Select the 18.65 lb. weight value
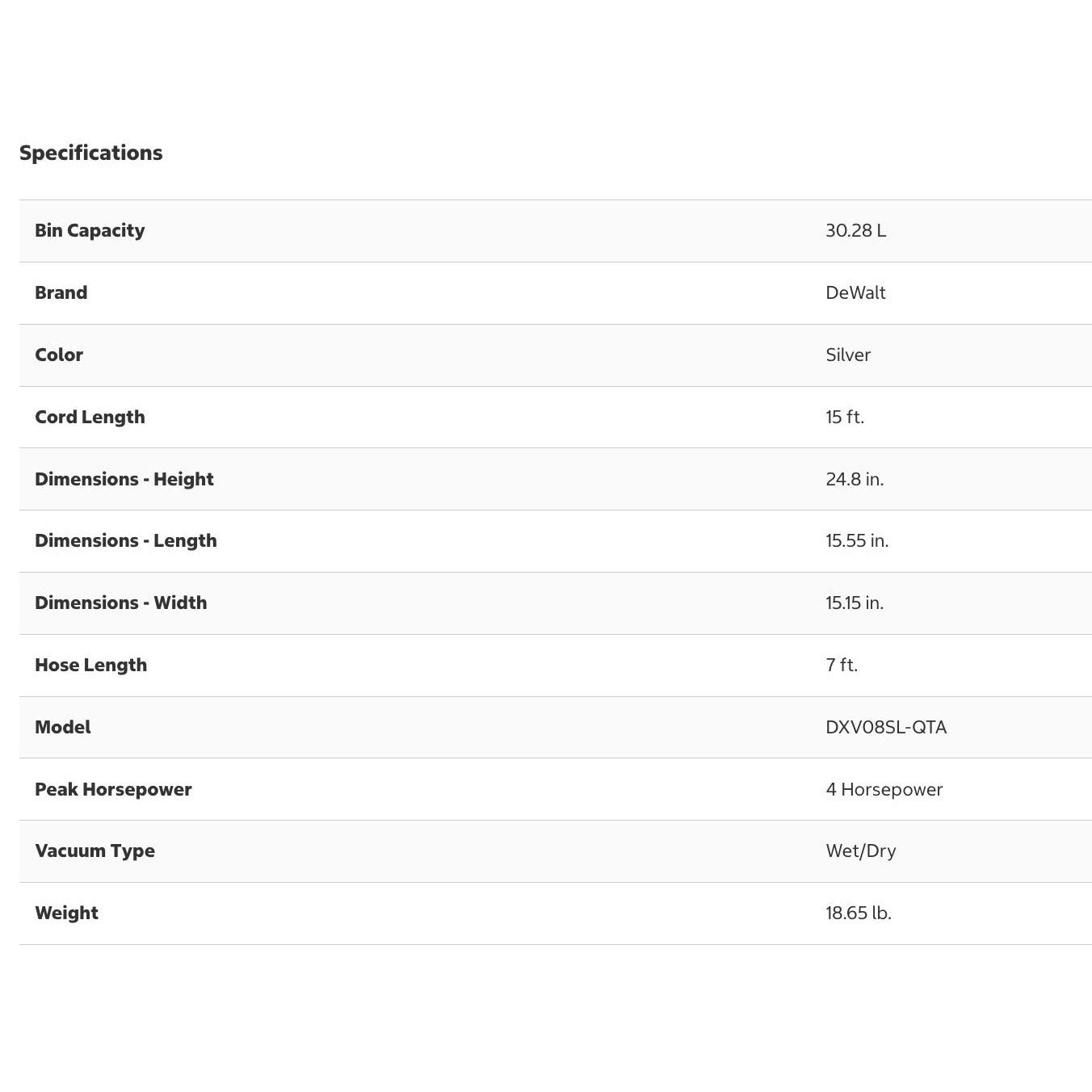 coord(859,913)
